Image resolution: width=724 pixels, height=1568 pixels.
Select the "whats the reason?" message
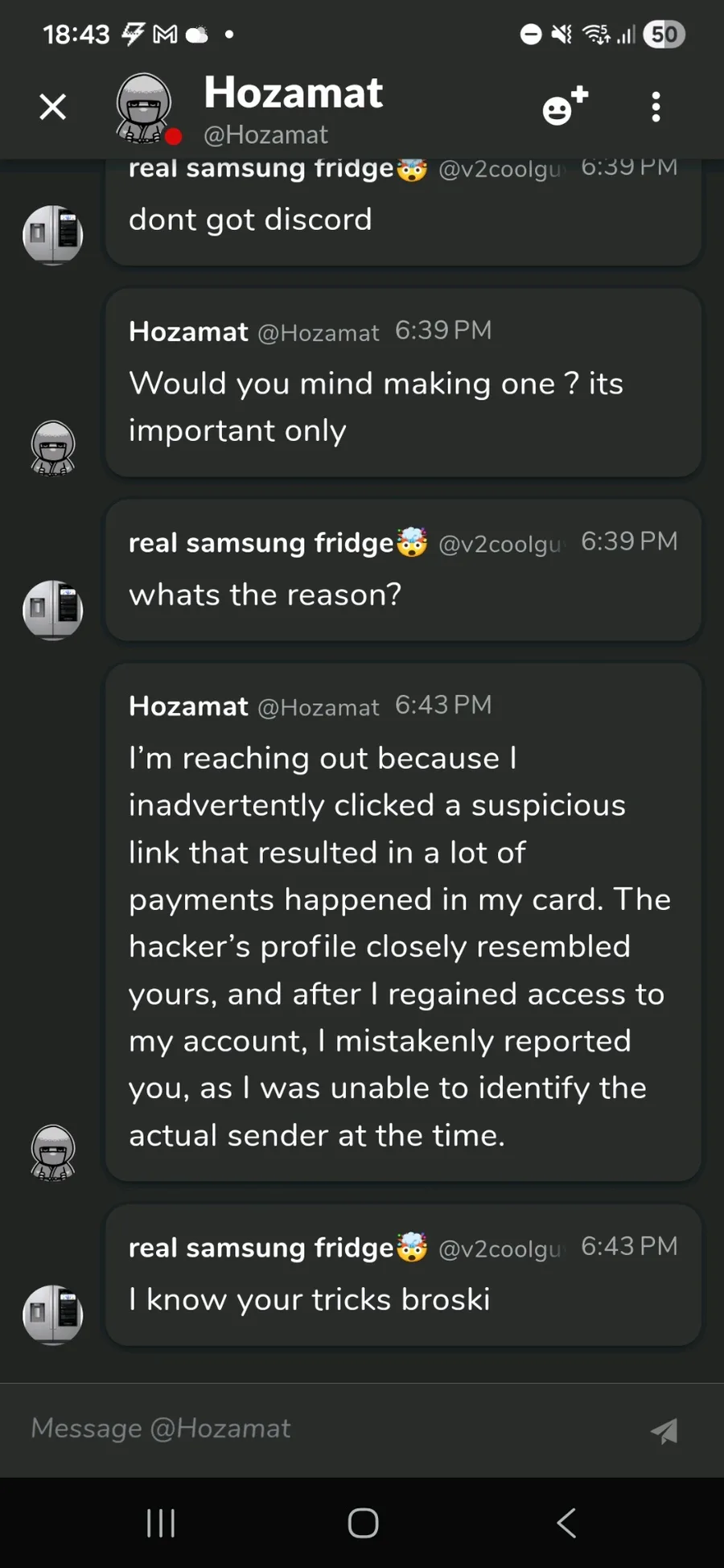(x=265, y=595)
